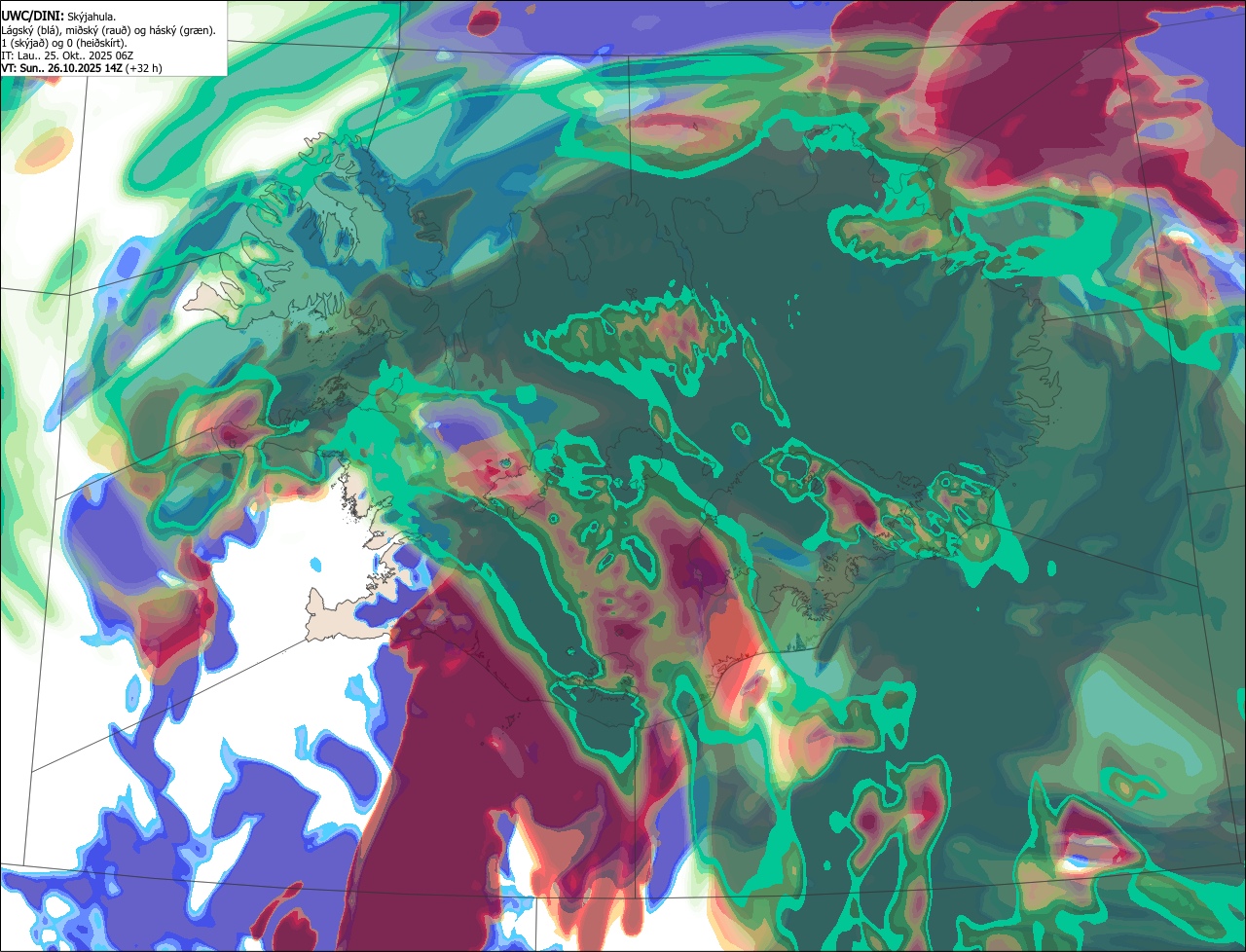1246x952 pixels.
Task: Select the "Lágský (blá)" legend text
Action: [x=29, y=30]
